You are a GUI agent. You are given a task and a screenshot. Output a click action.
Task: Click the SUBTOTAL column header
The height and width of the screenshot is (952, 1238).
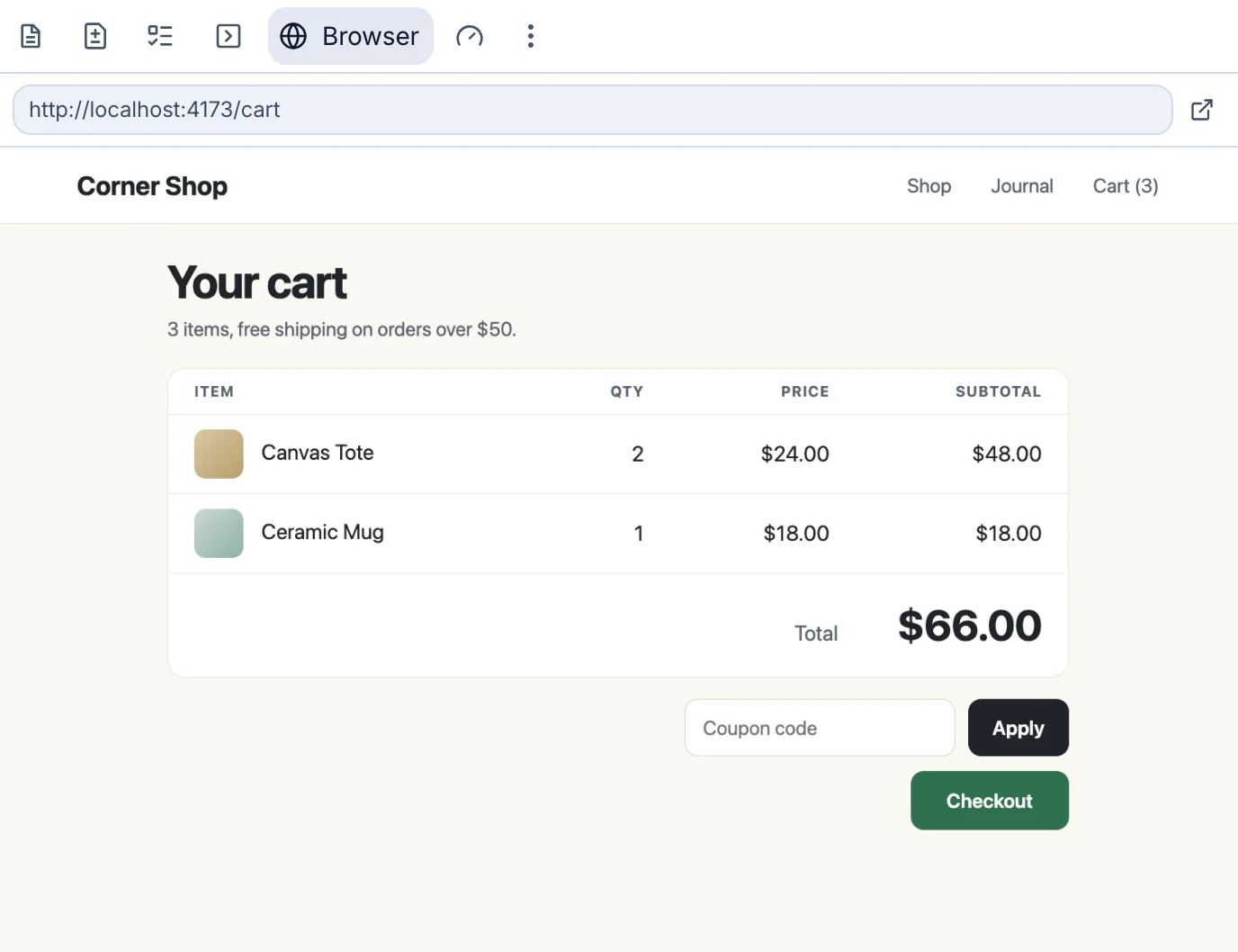(999, 391)
